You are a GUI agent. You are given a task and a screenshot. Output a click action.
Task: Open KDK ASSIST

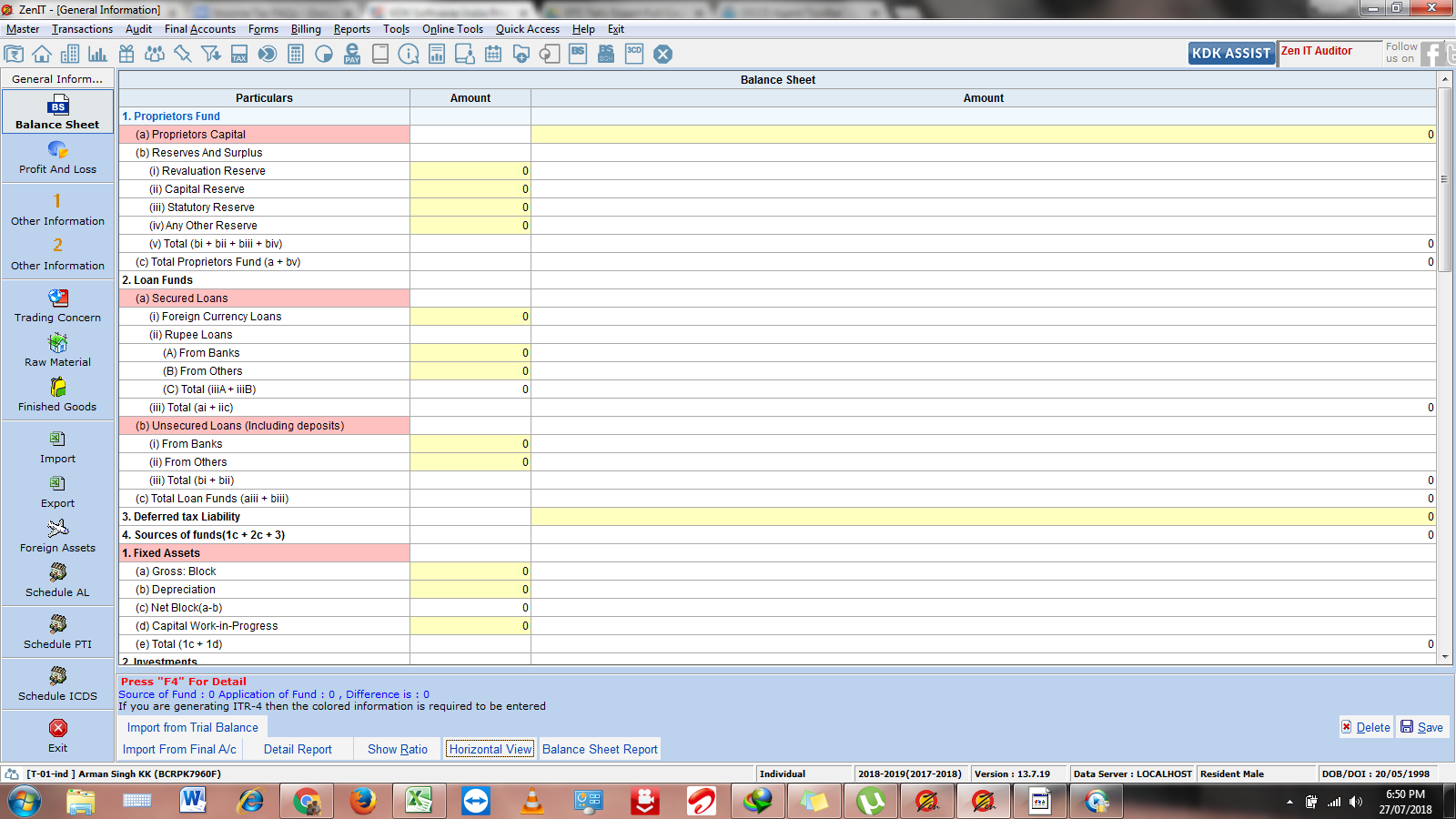1231,54
